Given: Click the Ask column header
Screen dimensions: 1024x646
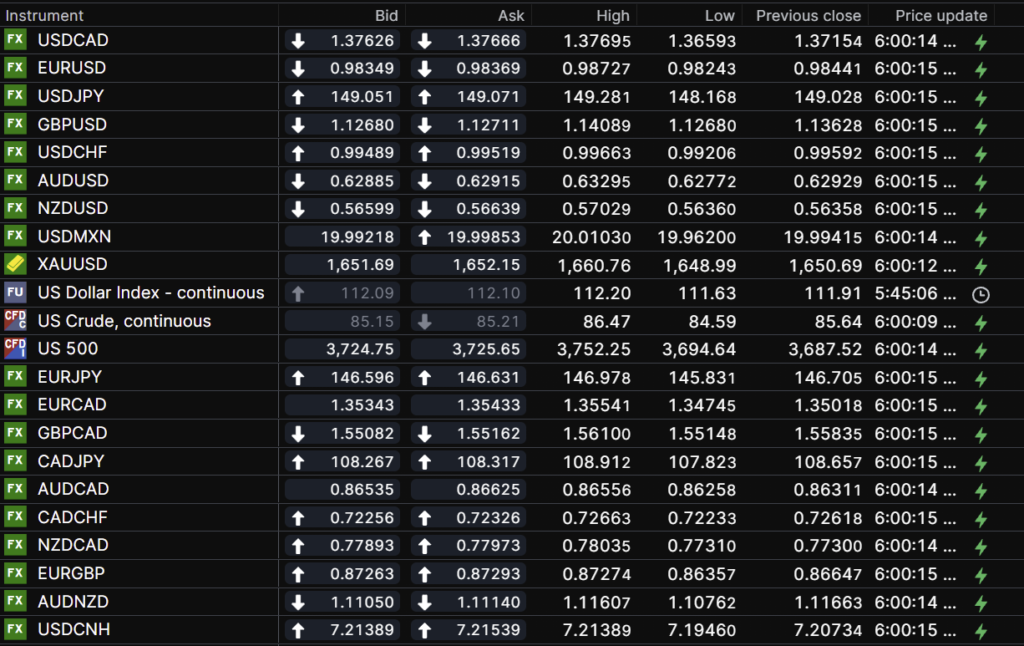Looking at the screenshot, I should 510,15.
